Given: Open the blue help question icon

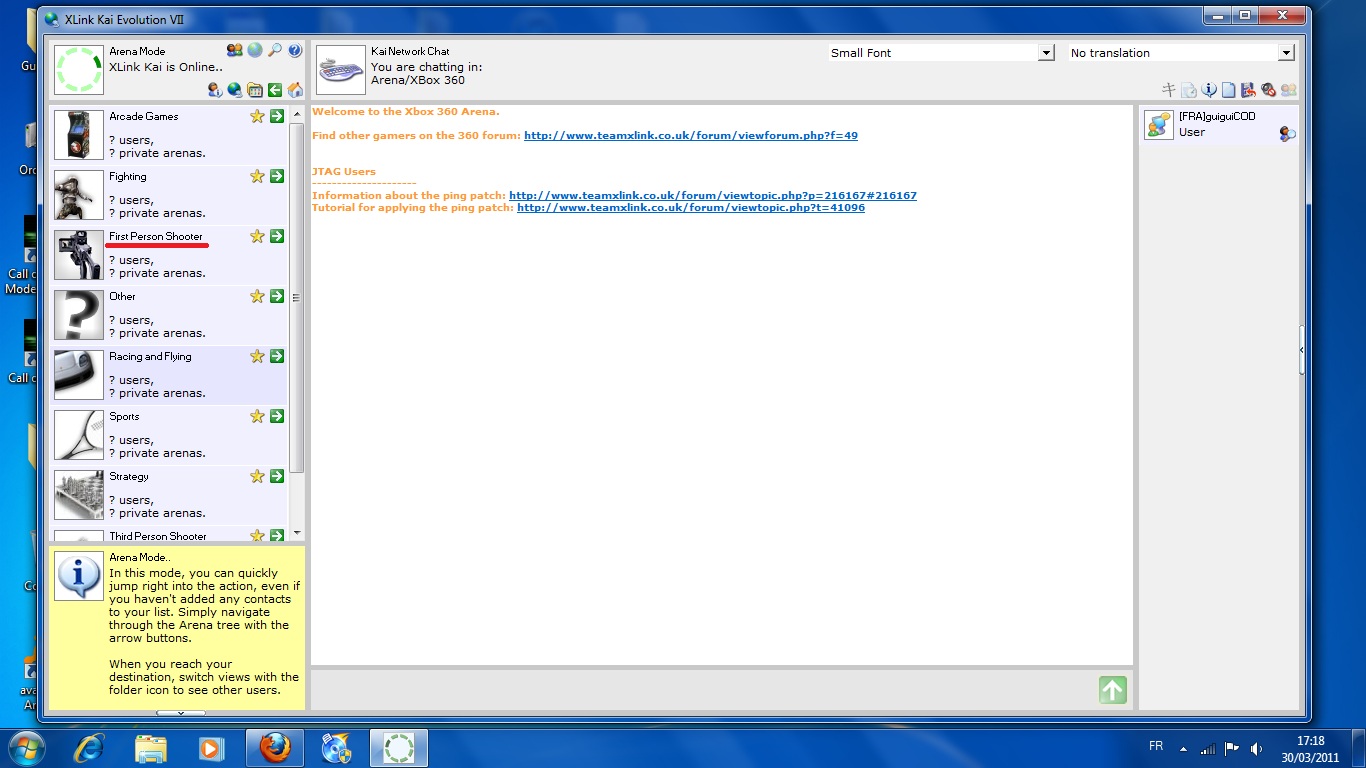Looking at the screenshot, I should tap(295, 50).
